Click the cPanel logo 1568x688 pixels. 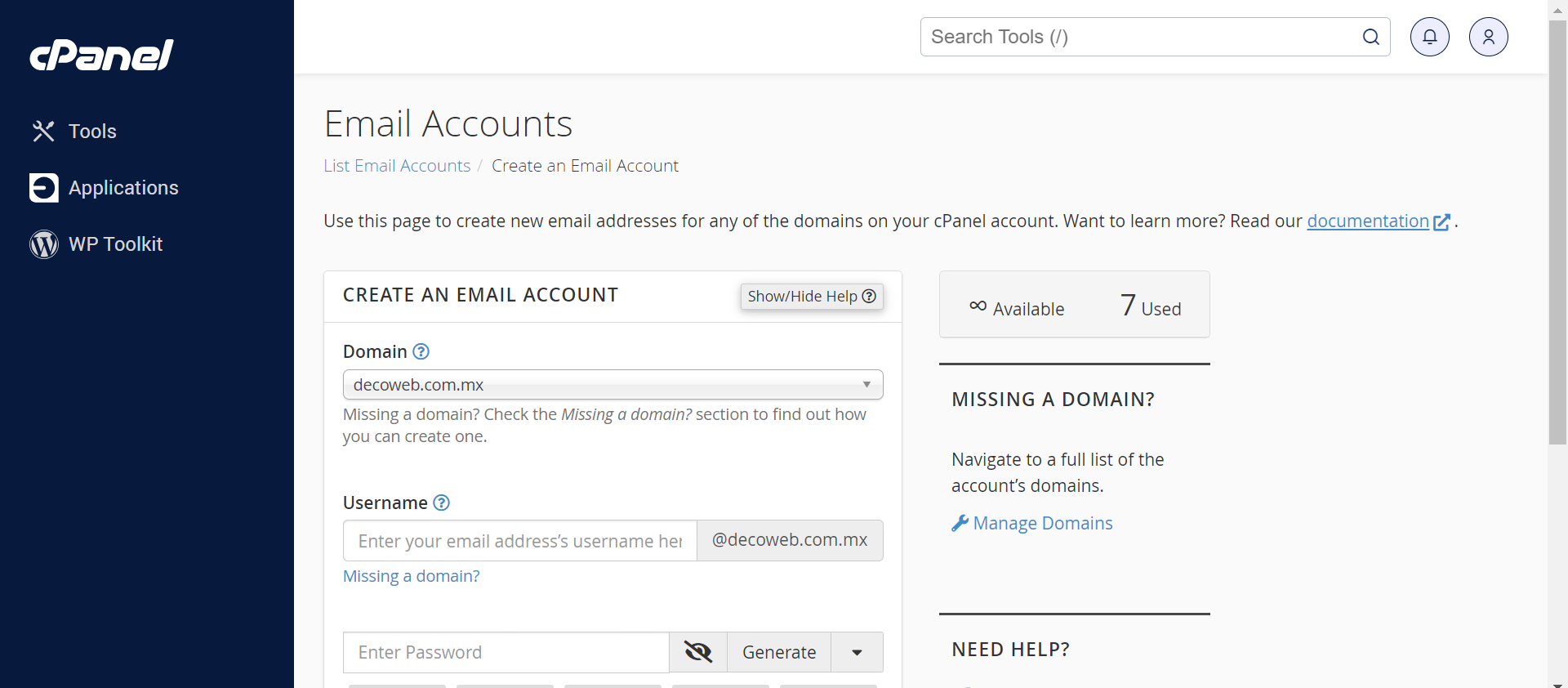102,55
